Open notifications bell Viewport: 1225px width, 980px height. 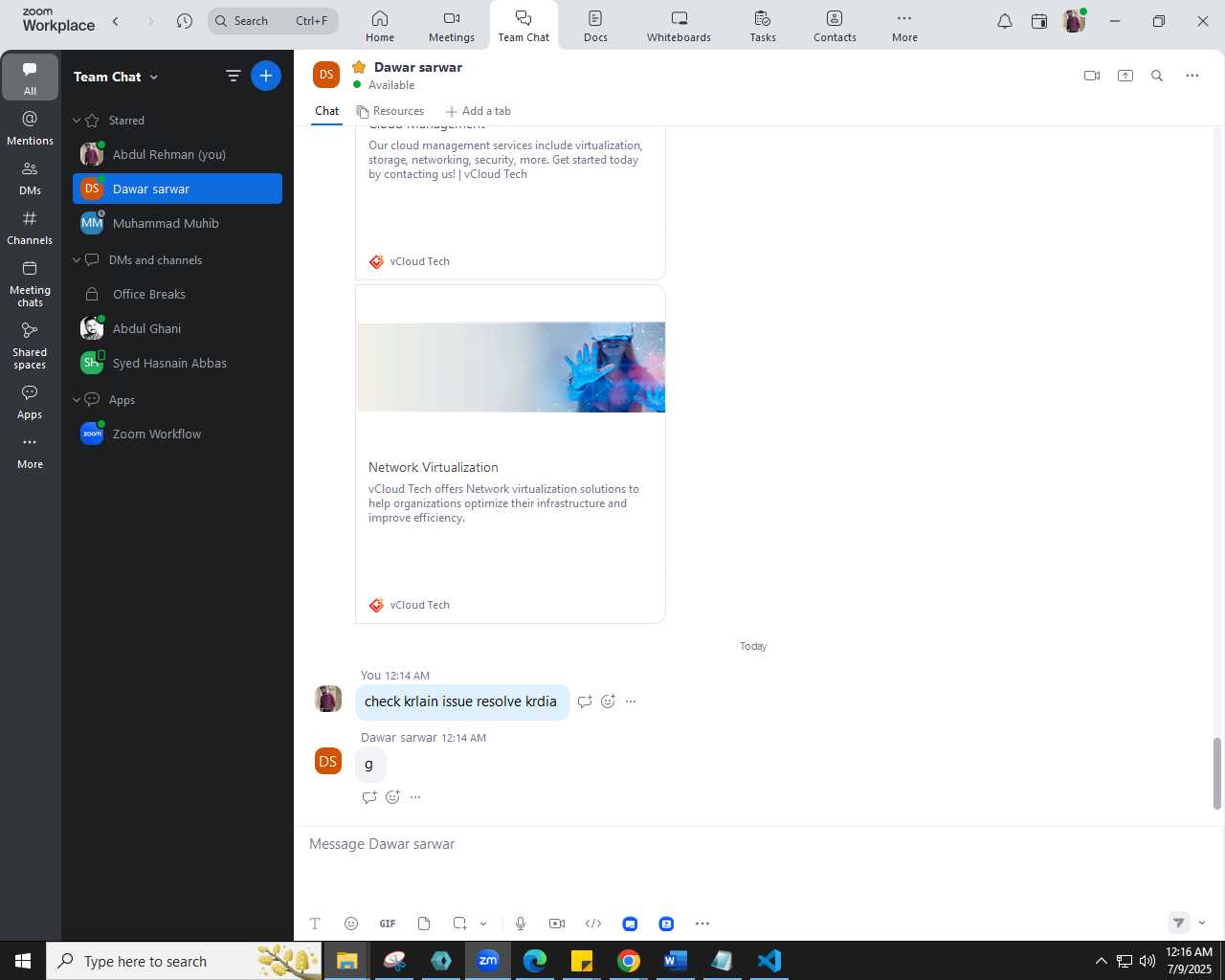click(1005, 21)
